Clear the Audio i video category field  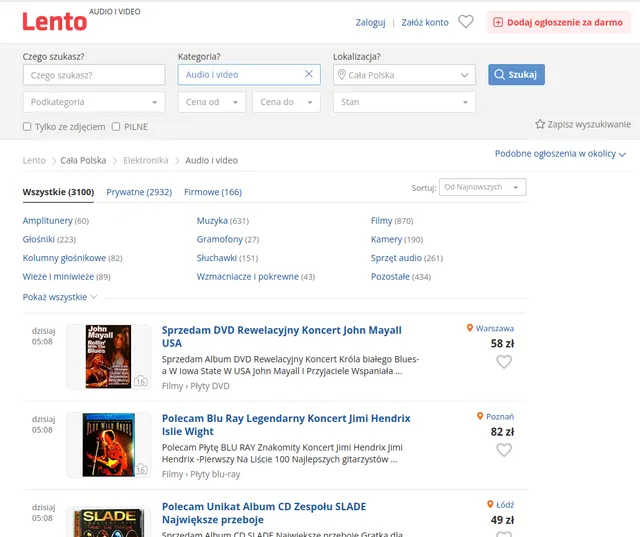309,74
